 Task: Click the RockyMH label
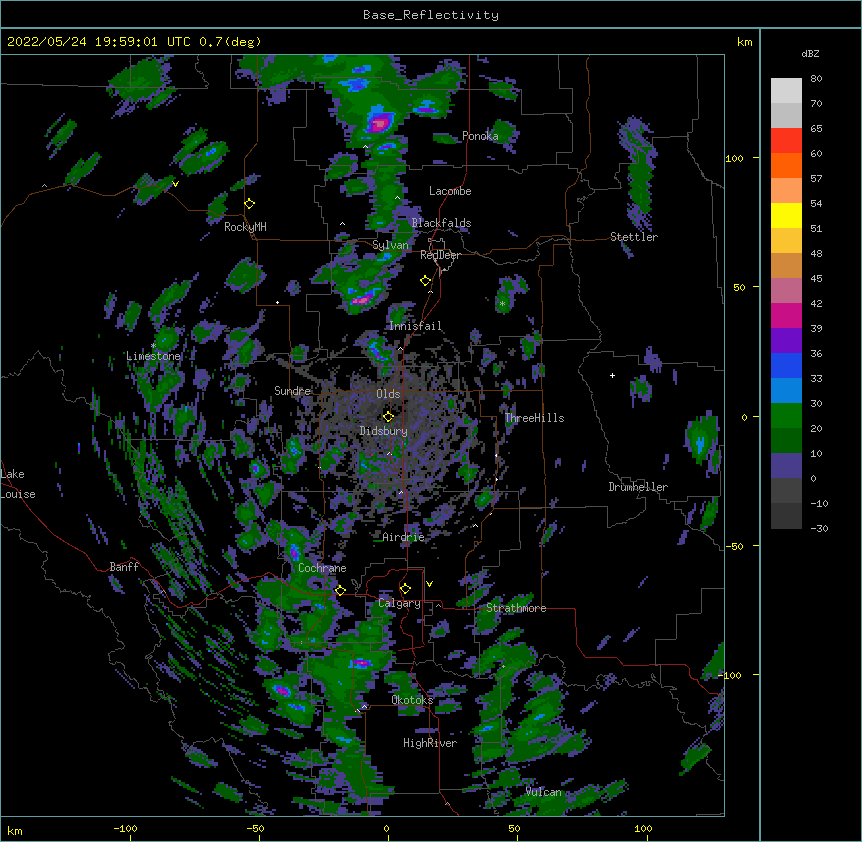245,227
